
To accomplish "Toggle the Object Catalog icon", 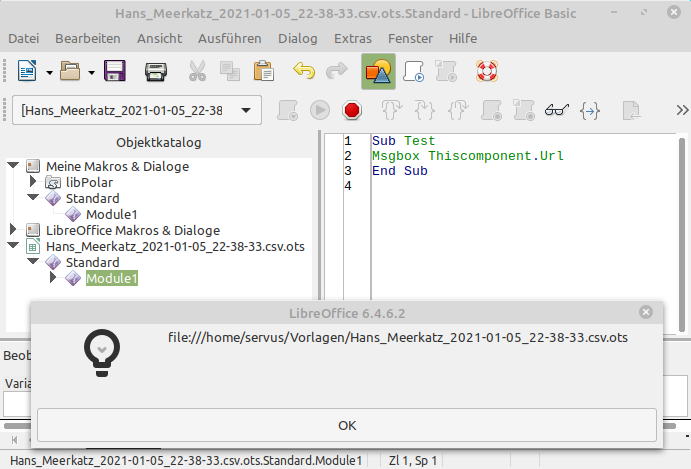I will [378, 71].
